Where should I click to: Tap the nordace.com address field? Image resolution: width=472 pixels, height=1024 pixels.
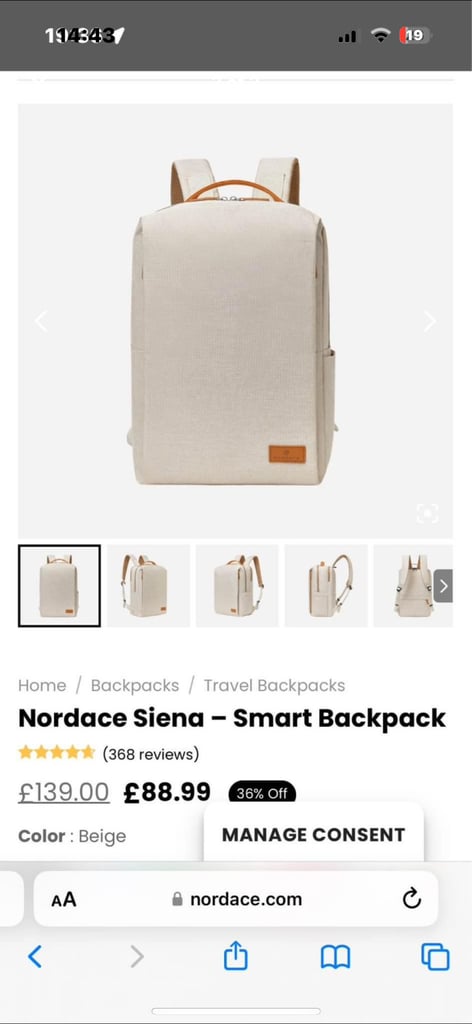(236, 899)
